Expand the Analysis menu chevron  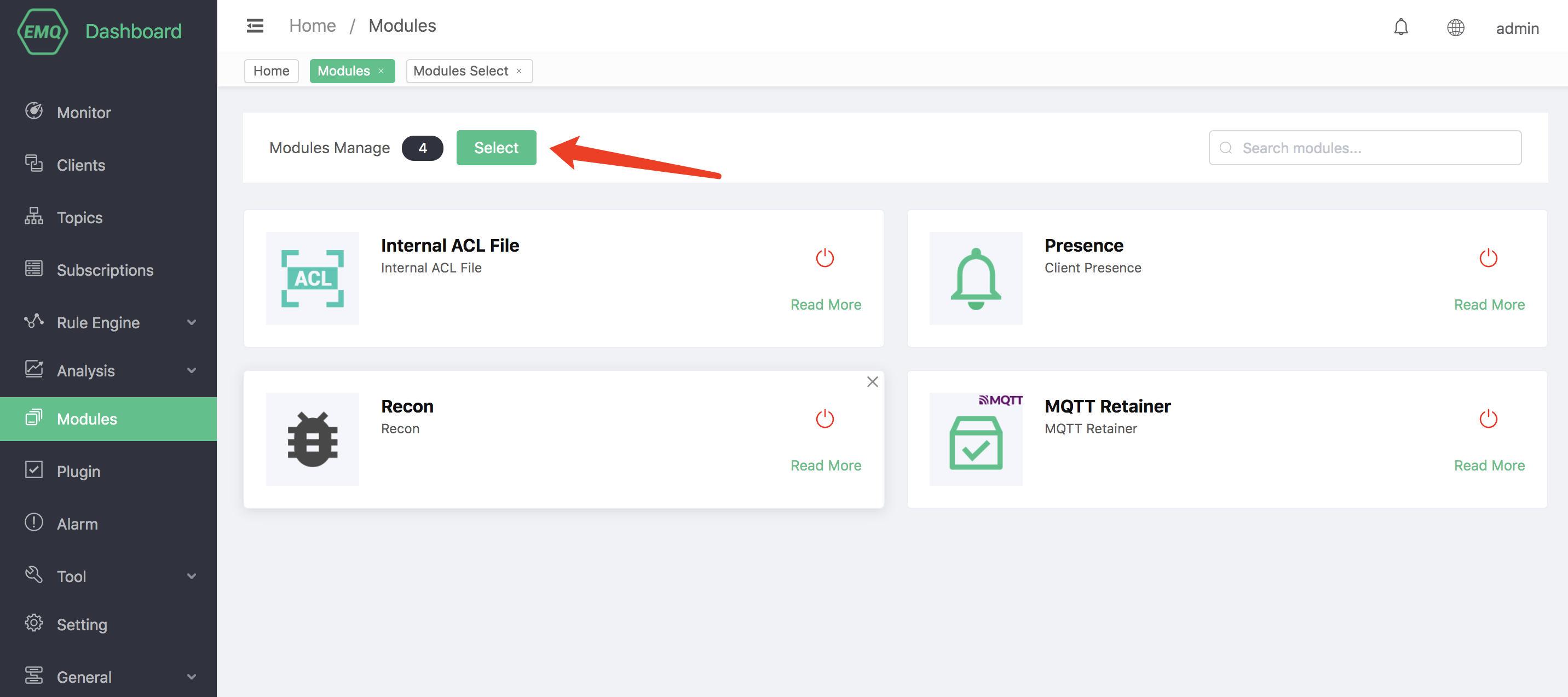point(192,370)
